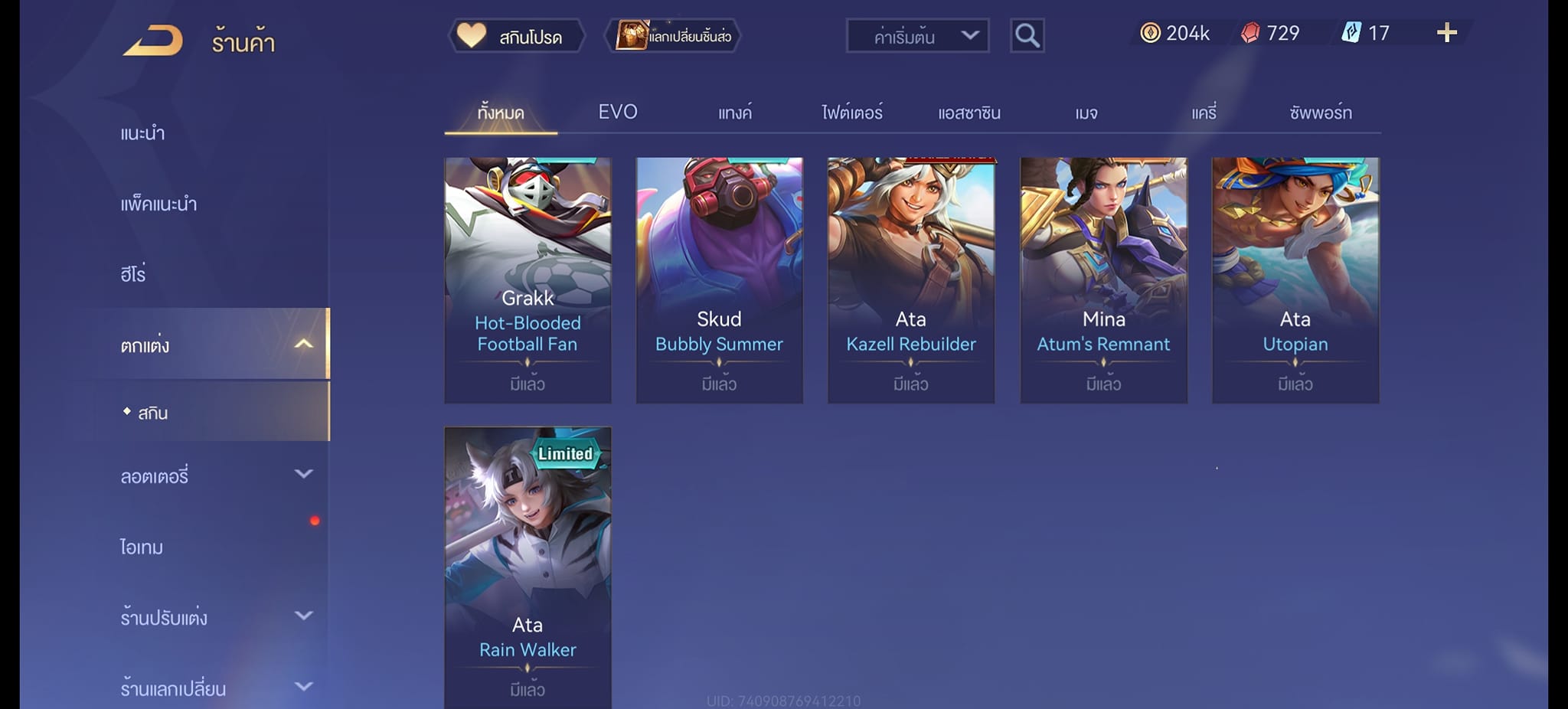Open the treasure chest fragment exchange
Screen dimensions: 1568x709
tap(672, 36)
